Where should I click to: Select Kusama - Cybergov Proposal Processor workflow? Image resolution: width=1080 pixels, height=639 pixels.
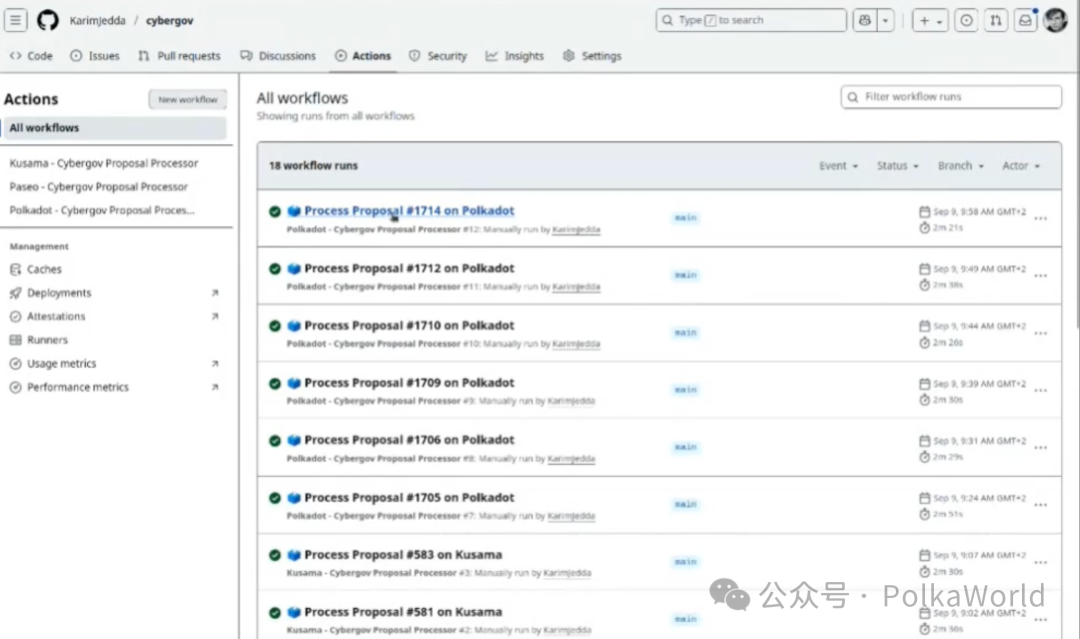[x=104, y=163]
